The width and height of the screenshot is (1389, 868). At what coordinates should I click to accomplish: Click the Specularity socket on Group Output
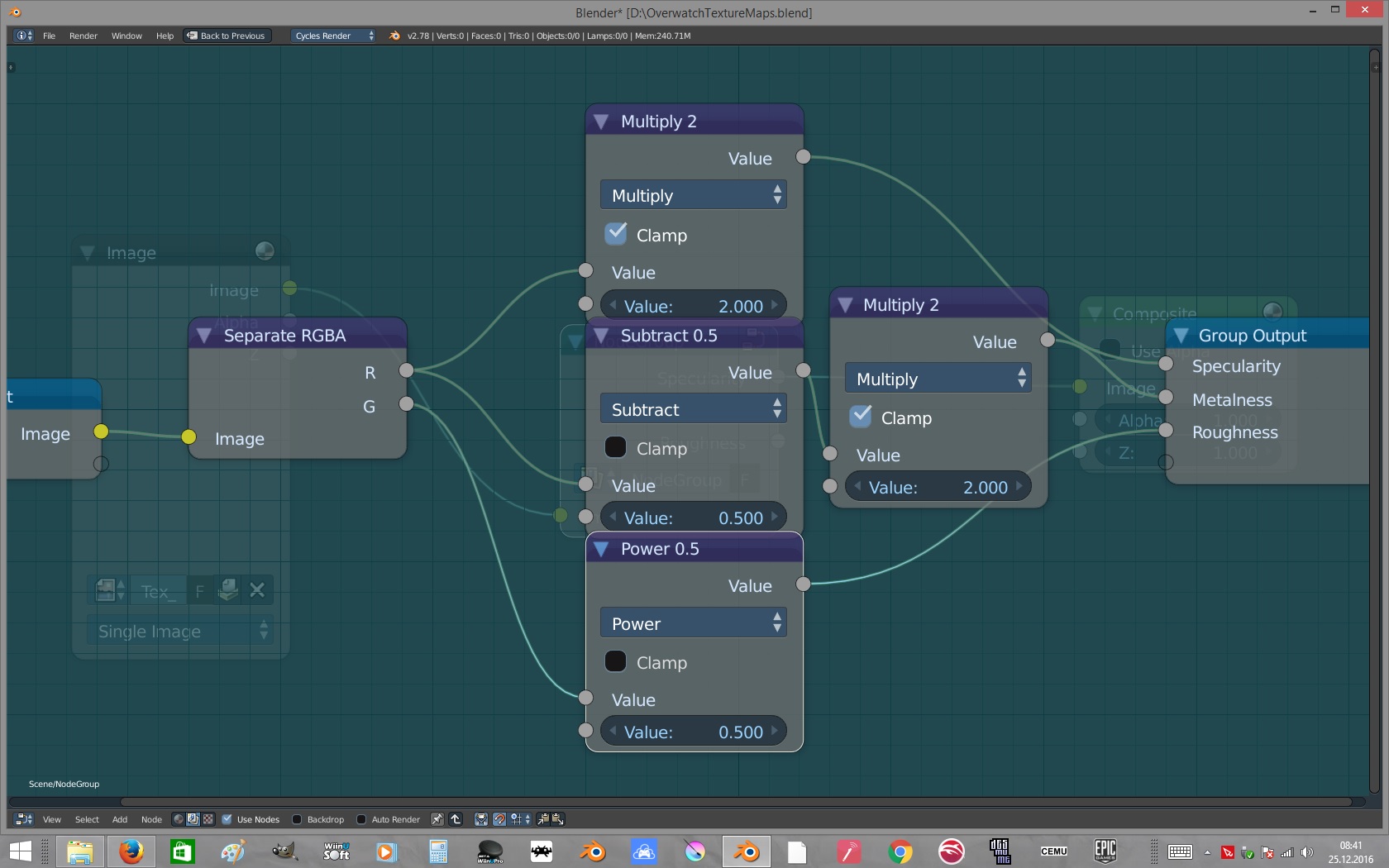(x=1166, y=363)
